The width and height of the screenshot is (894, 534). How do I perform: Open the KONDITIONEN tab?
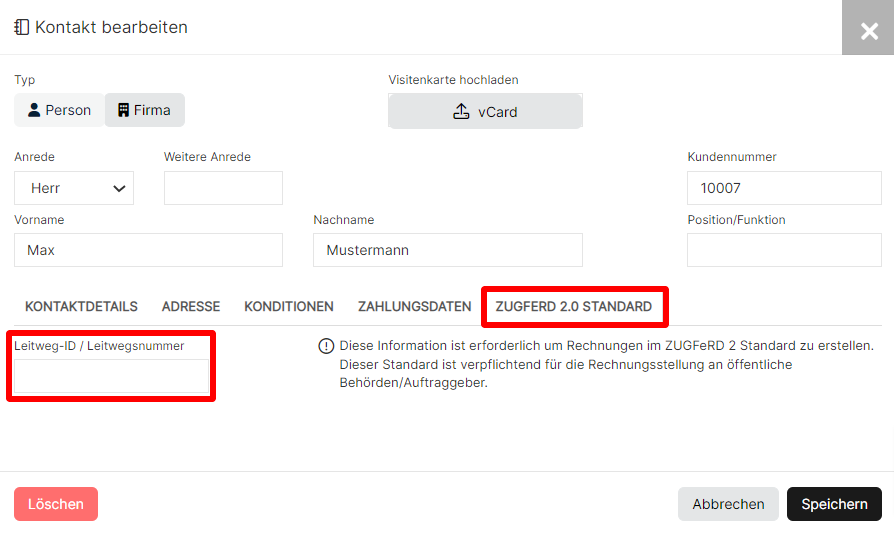tap(289, 307)
